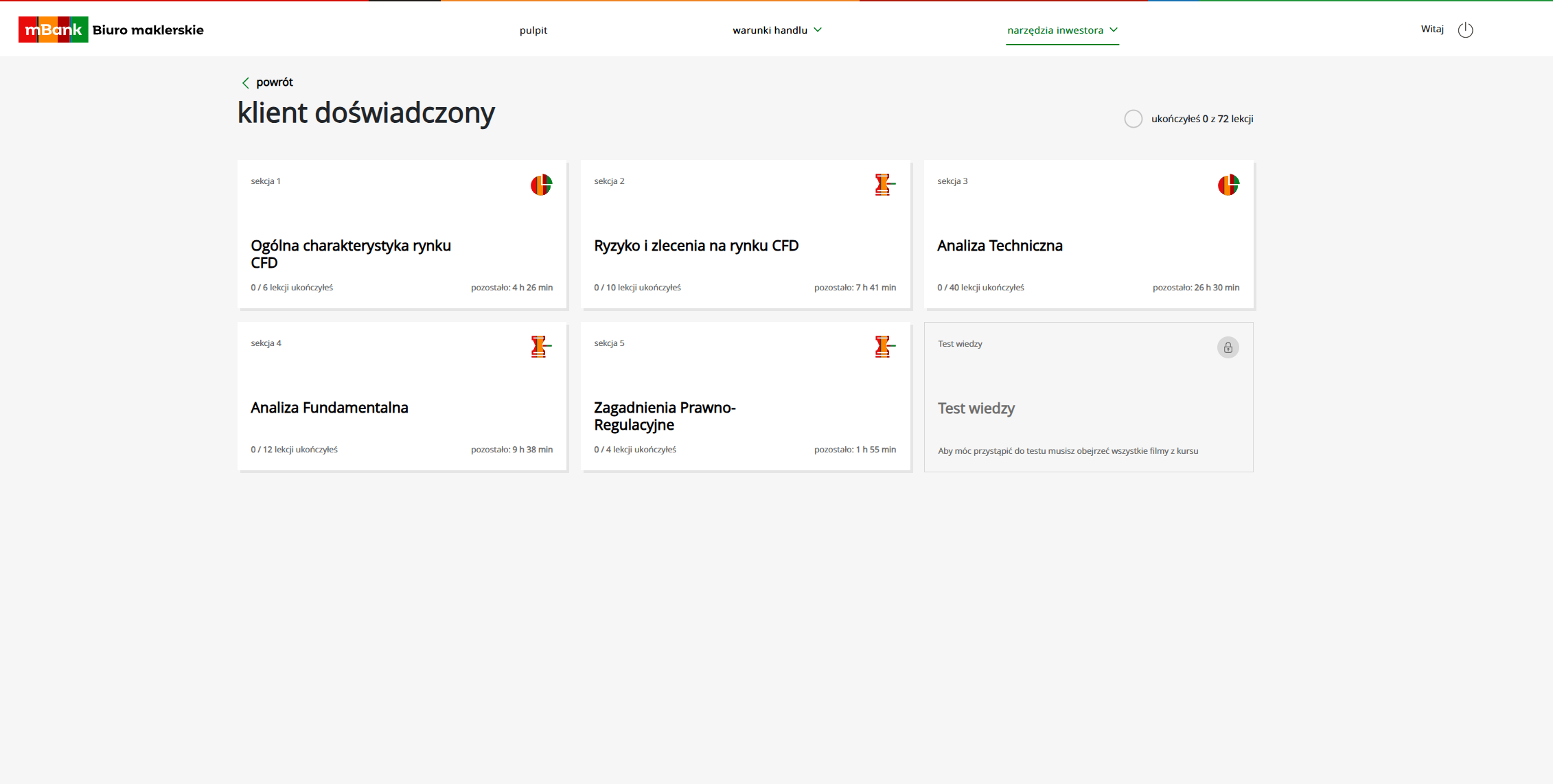Open the Ryzyko i zlecenia na rynku CFD card

coord(746,234)
